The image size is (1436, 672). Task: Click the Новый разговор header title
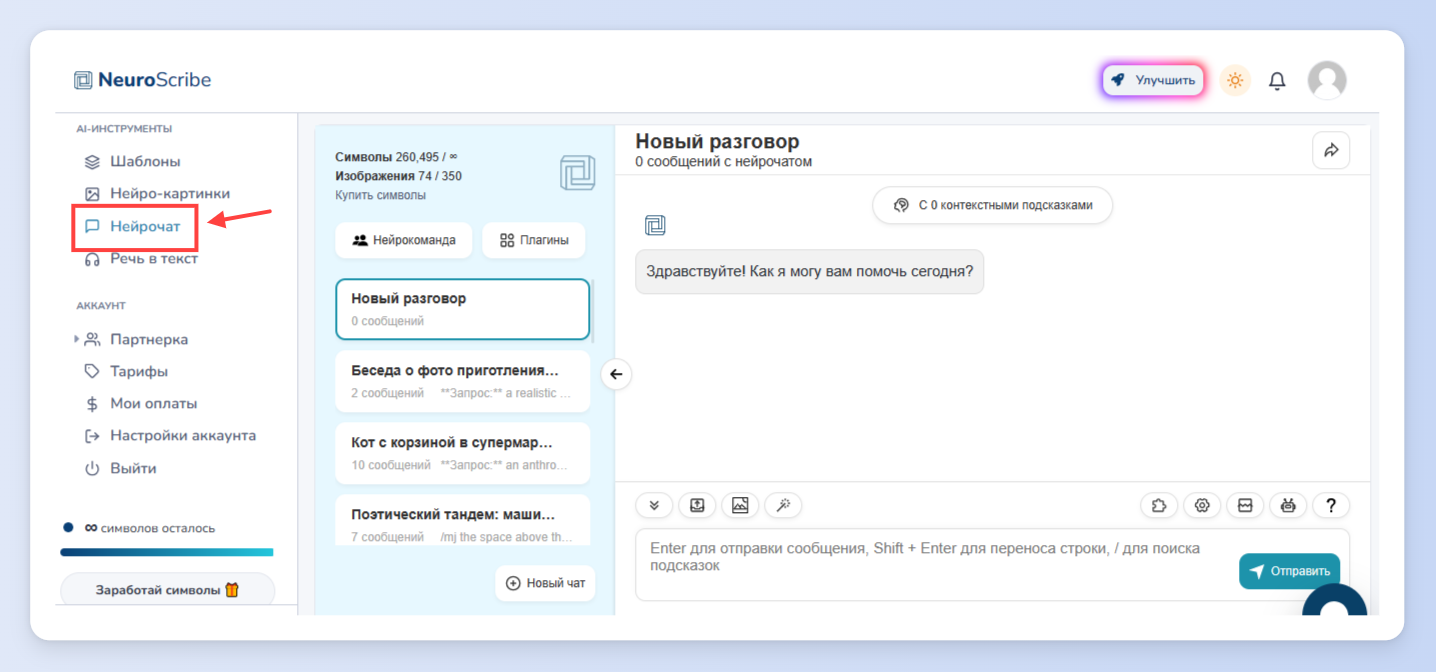click(717, 142)
